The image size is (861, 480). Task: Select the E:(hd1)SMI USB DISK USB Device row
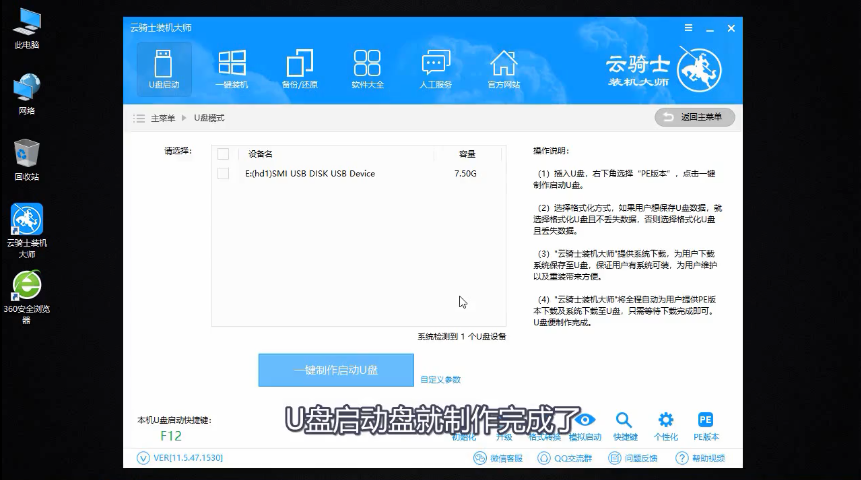(359, 174)
